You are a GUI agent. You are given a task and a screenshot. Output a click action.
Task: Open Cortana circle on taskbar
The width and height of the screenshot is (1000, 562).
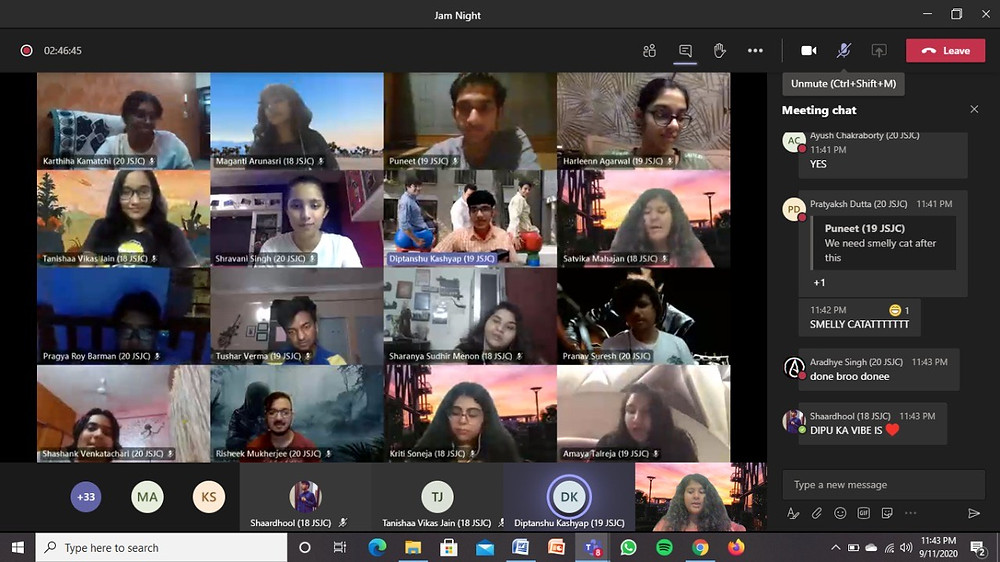coord(305,547)
